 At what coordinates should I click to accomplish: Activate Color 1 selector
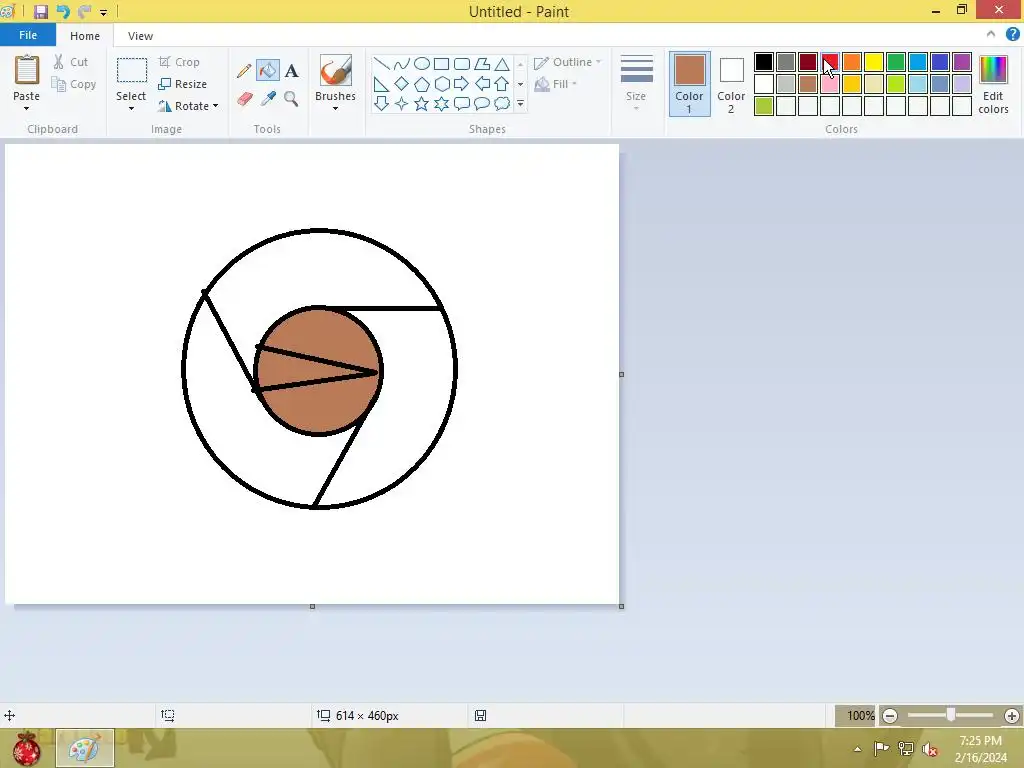coord(689,84)
